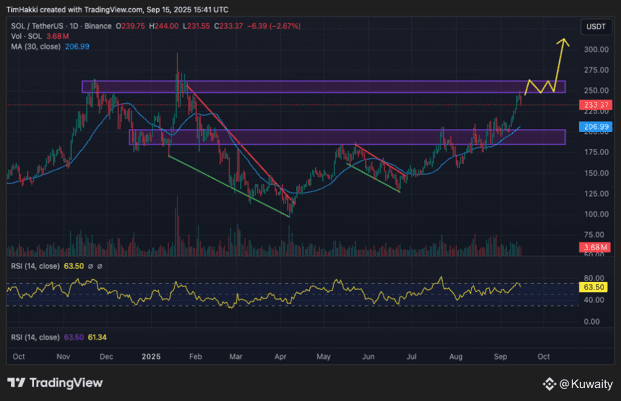Click the red 3.68M volume tag on axis
621x401 pixels.
pos(595,246)
